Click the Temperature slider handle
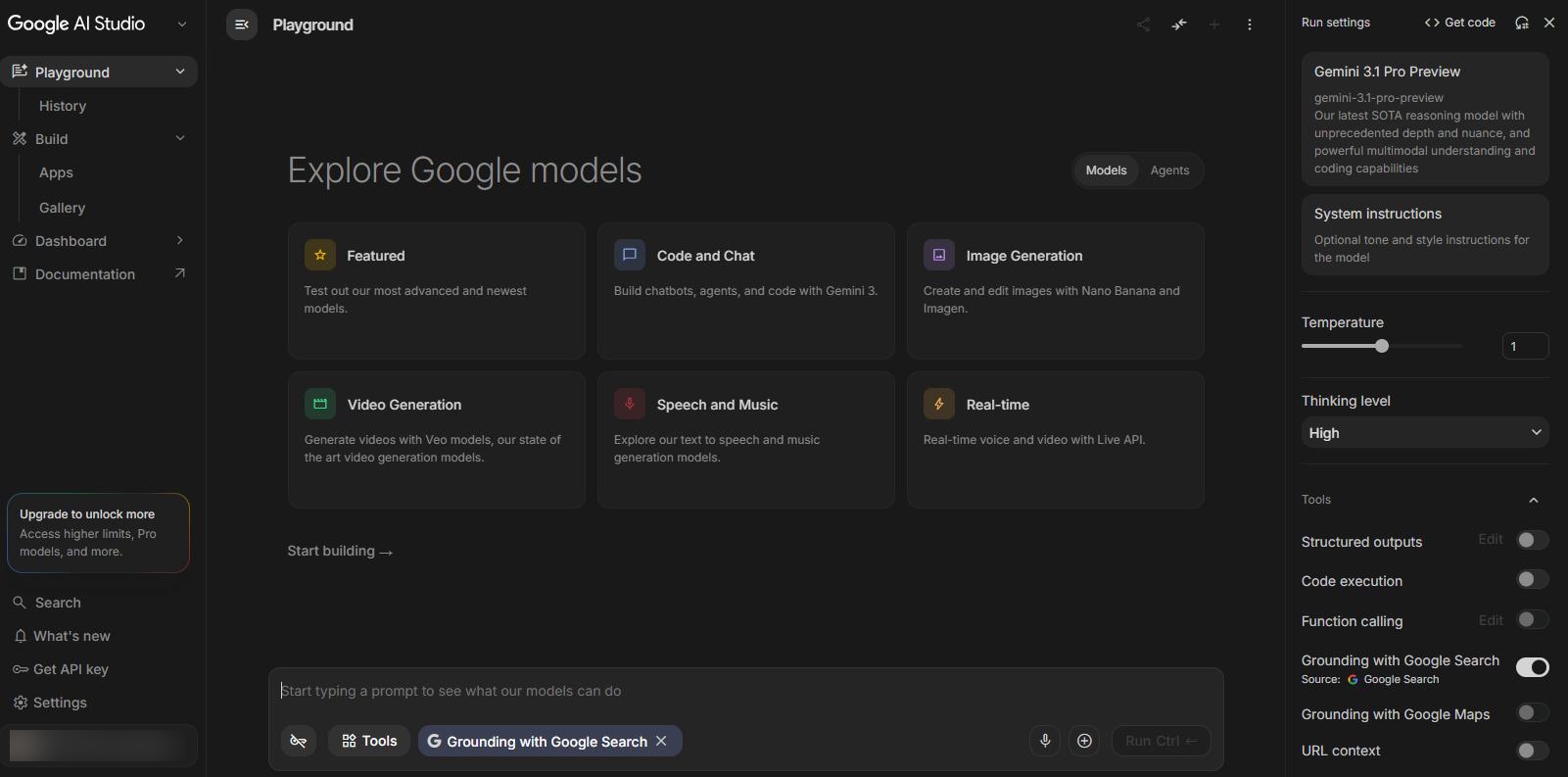1568x777 pixels. click(1382, 346)
